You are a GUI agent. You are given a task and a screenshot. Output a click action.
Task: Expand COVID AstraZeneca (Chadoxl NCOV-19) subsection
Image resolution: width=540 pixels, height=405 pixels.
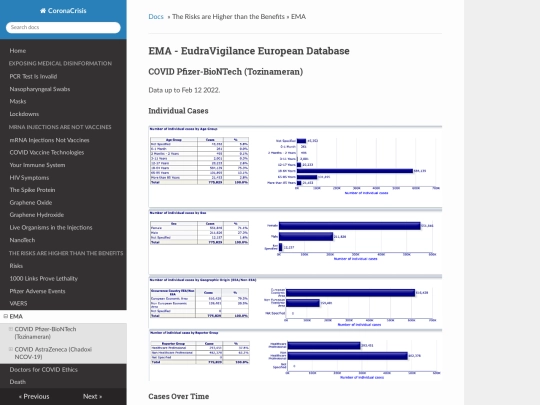tap(11, 349)
